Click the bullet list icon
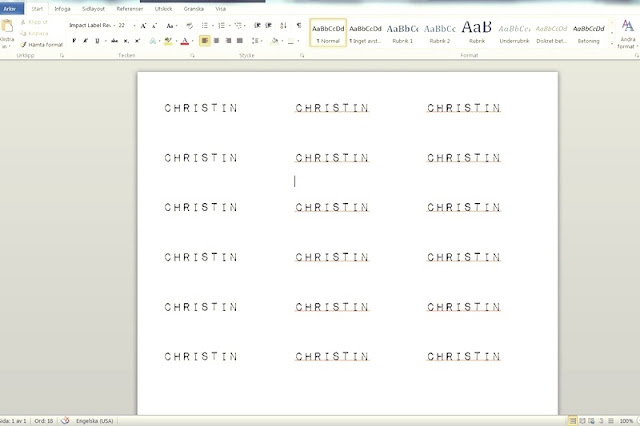The width and height of the screenshot is (640, 426). point(205,26)
